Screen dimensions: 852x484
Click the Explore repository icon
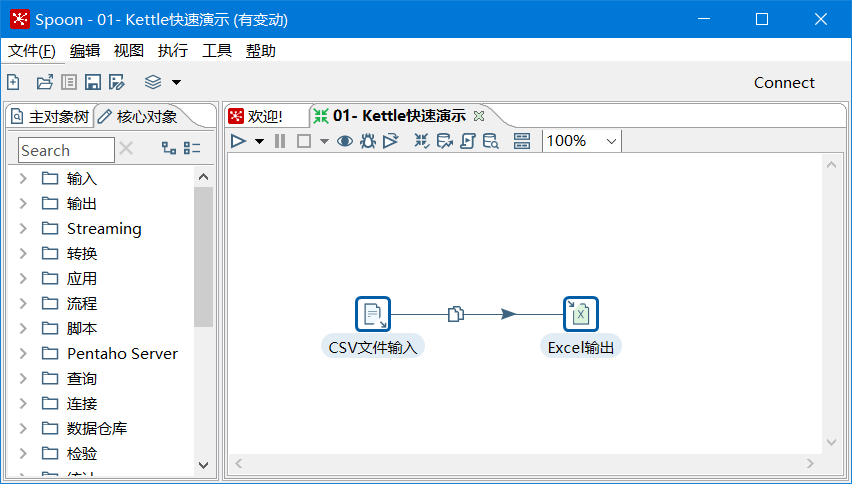tap(69, 83)
